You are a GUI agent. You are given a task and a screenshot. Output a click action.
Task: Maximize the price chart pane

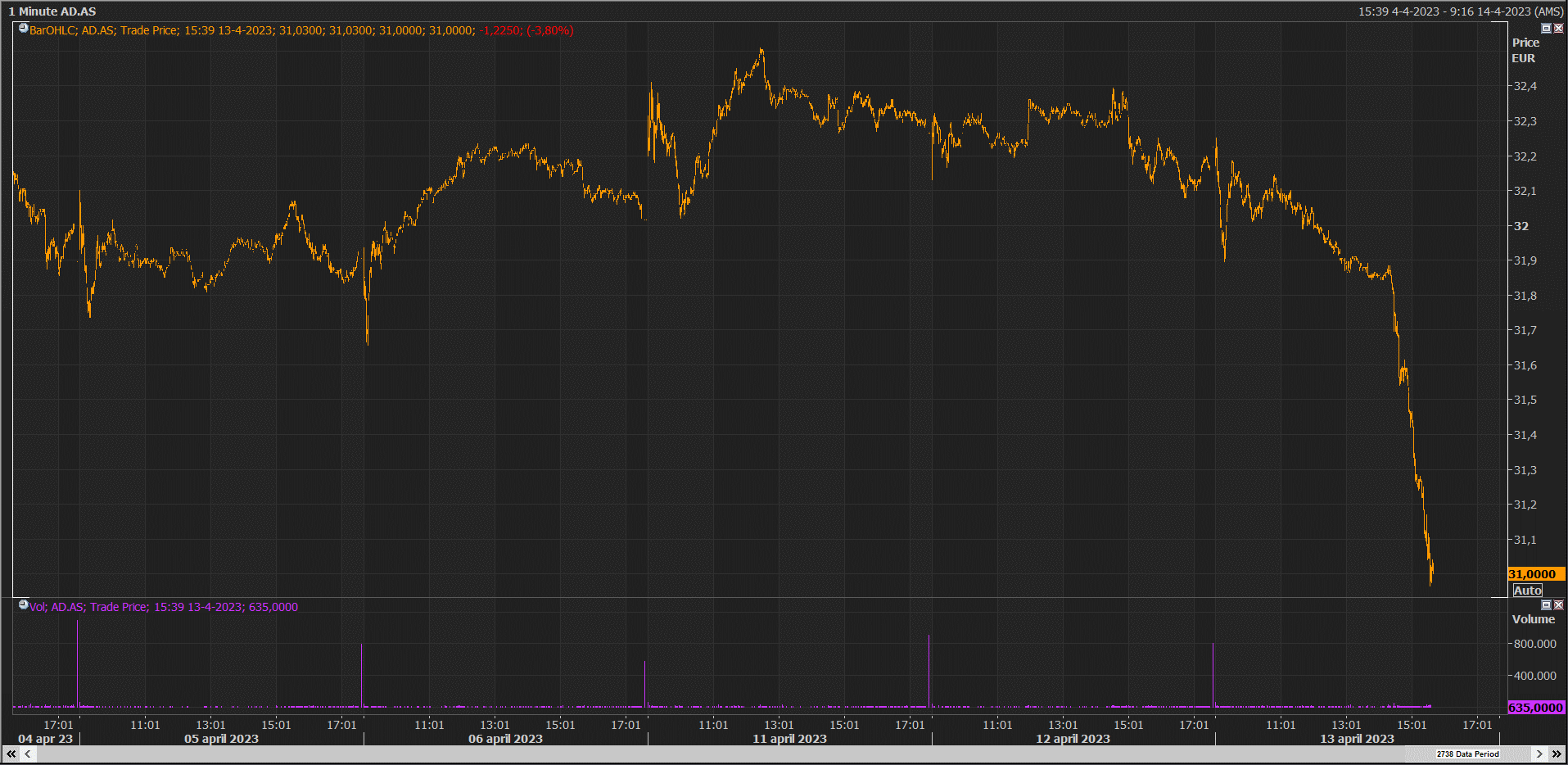click(x=1547, y=28)
